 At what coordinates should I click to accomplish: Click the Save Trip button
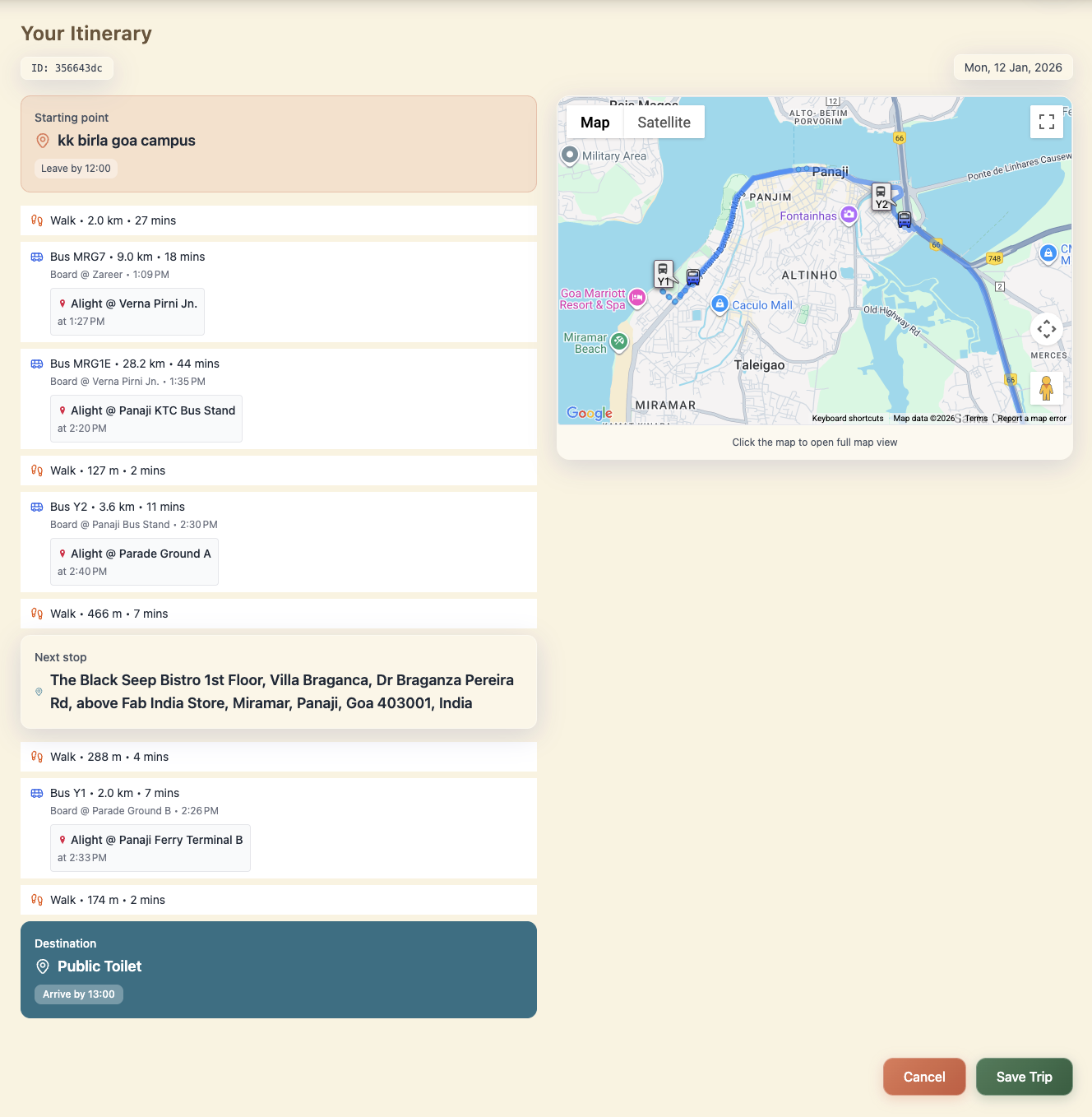(x=1024, y=1076)
